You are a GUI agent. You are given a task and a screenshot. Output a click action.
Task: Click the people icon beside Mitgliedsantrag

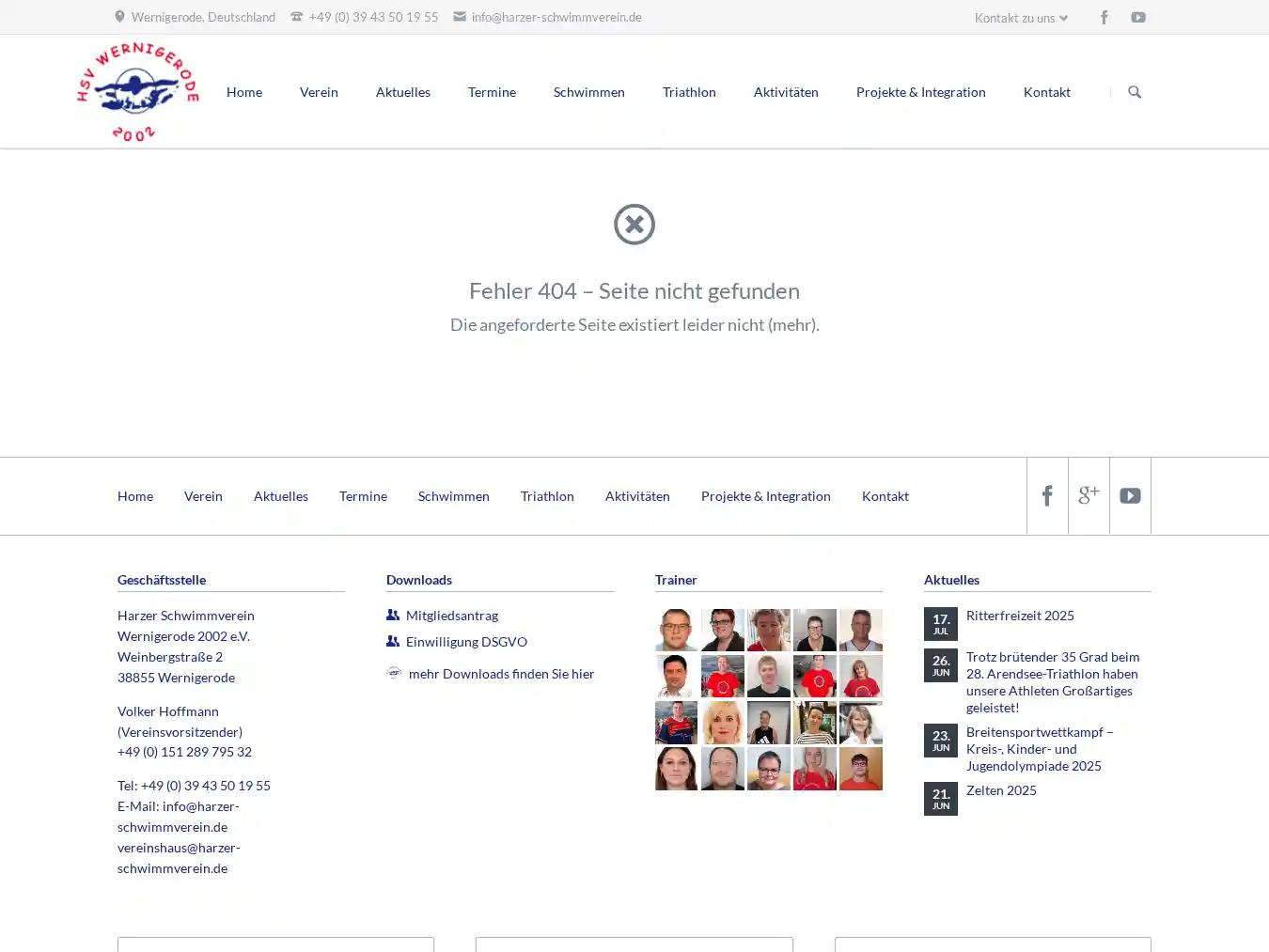pos(392,615)
